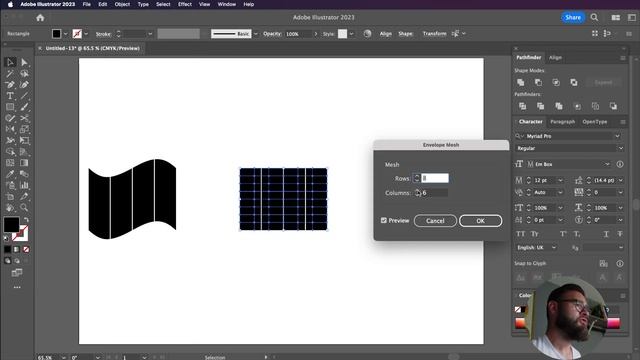Open Edit Toolbar three dots
This screenshot has width=640, height=360.
[17, 287]
